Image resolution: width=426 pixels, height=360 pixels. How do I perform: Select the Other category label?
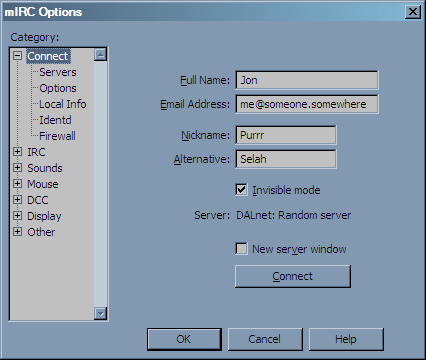pos(41,232)
